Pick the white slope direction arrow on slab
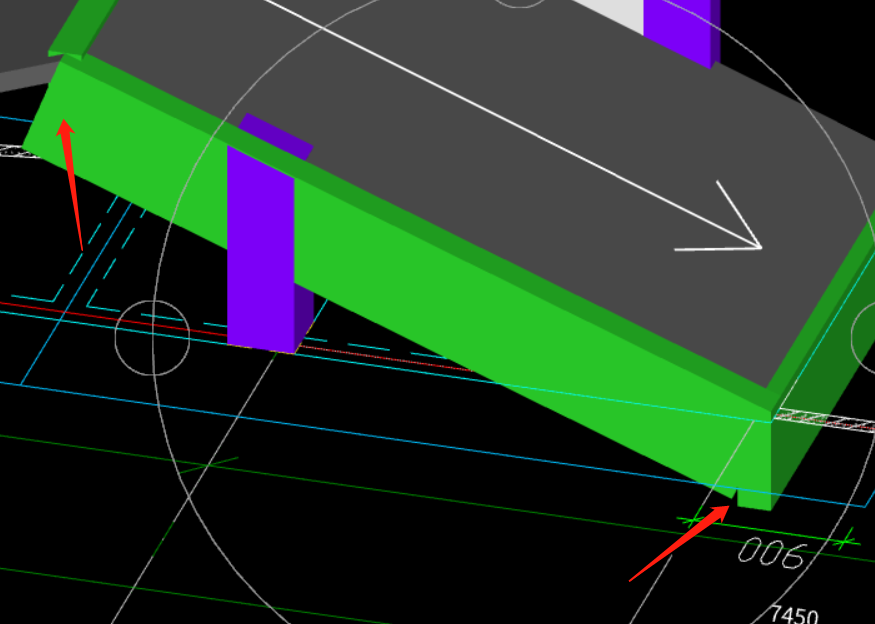875x624 pixels. (512, 124)
